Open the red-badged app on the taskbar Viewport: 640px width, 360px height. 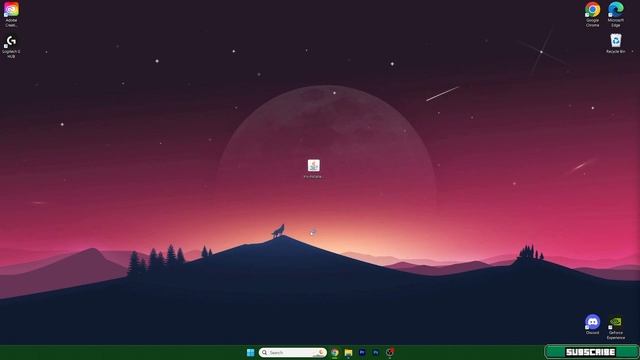(390, 352)
